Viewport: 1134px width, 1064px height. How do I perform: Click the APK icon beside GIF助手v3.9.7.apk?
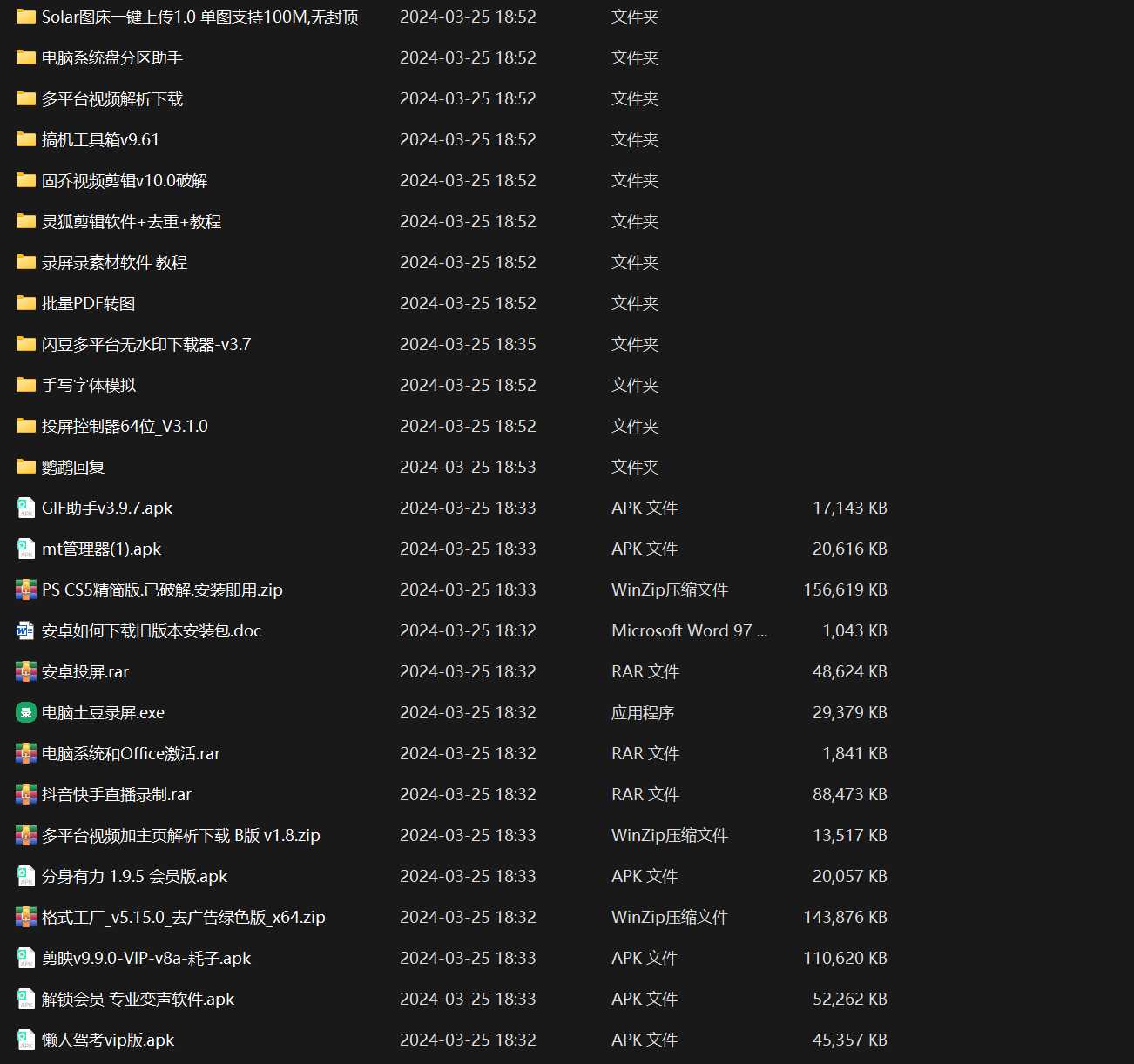[24, 508]
